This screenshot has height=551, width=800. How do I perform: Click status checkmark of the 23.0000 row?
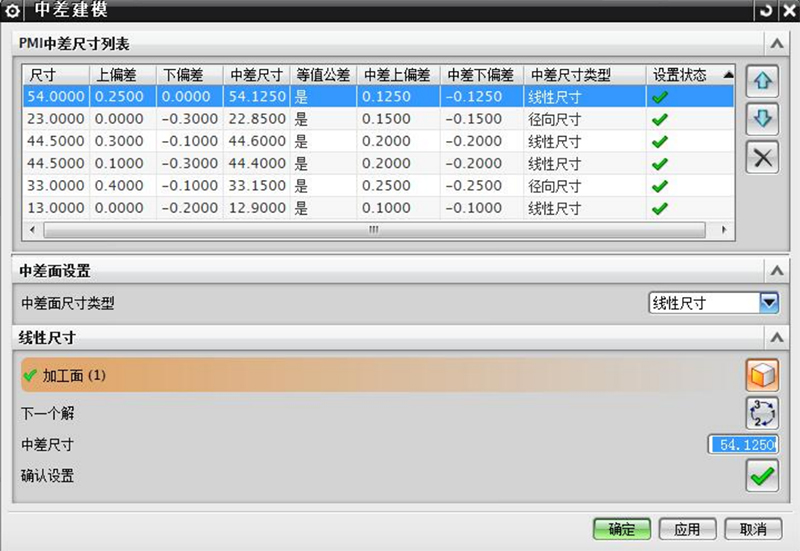(659, 119)
